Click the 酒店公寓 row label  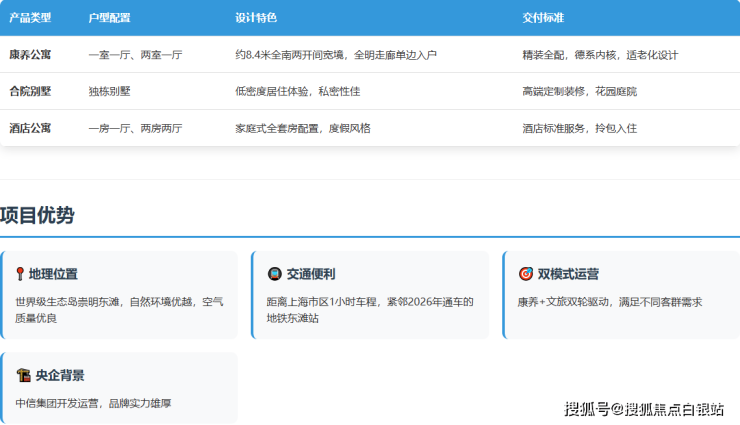pos(30,128)
